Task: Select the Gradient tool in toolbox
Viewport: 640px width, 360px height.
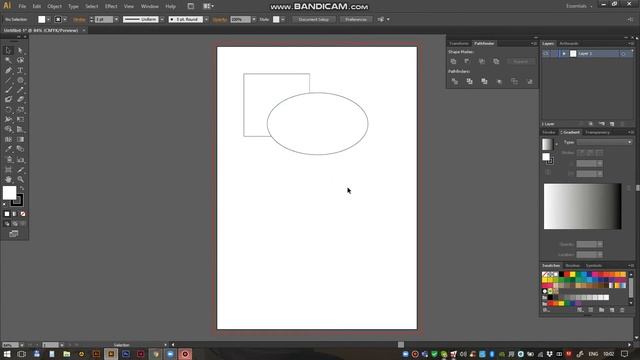Action: [20, 139]
